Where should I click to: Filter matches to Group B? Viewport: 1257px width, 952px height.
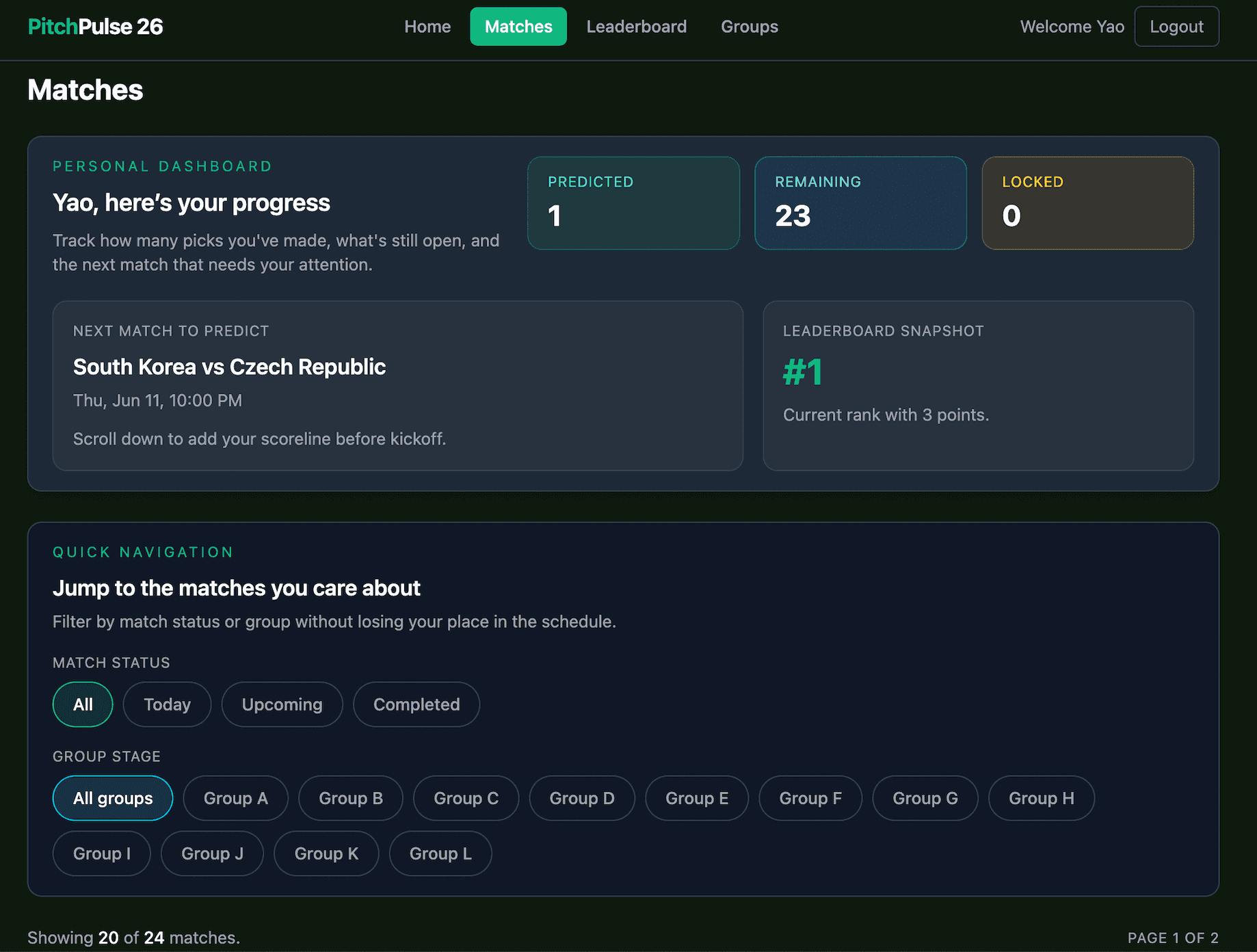pos(351,798)
